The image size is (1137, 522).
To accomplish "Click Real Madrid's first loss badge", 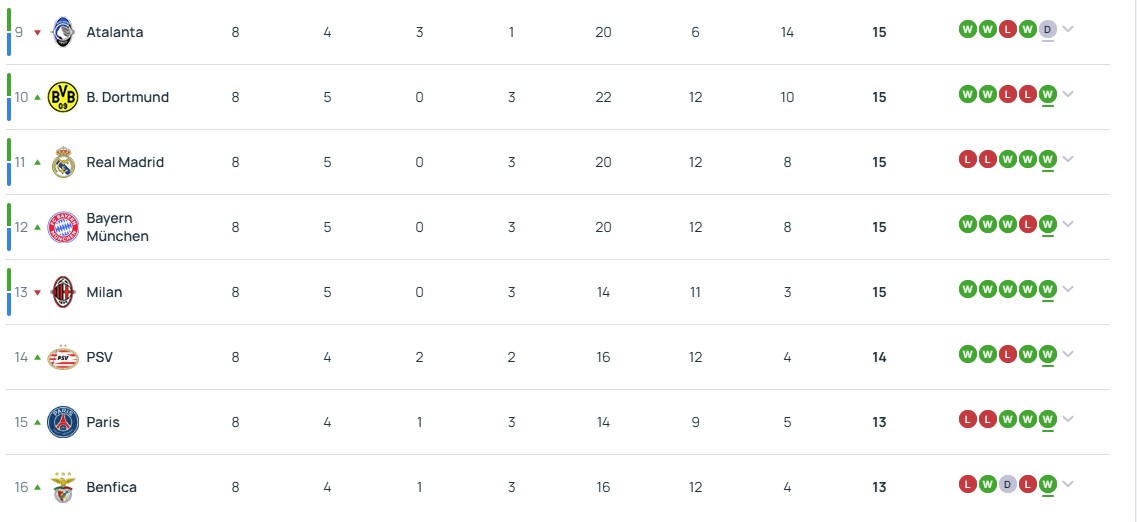I will (x=967, y=159).
